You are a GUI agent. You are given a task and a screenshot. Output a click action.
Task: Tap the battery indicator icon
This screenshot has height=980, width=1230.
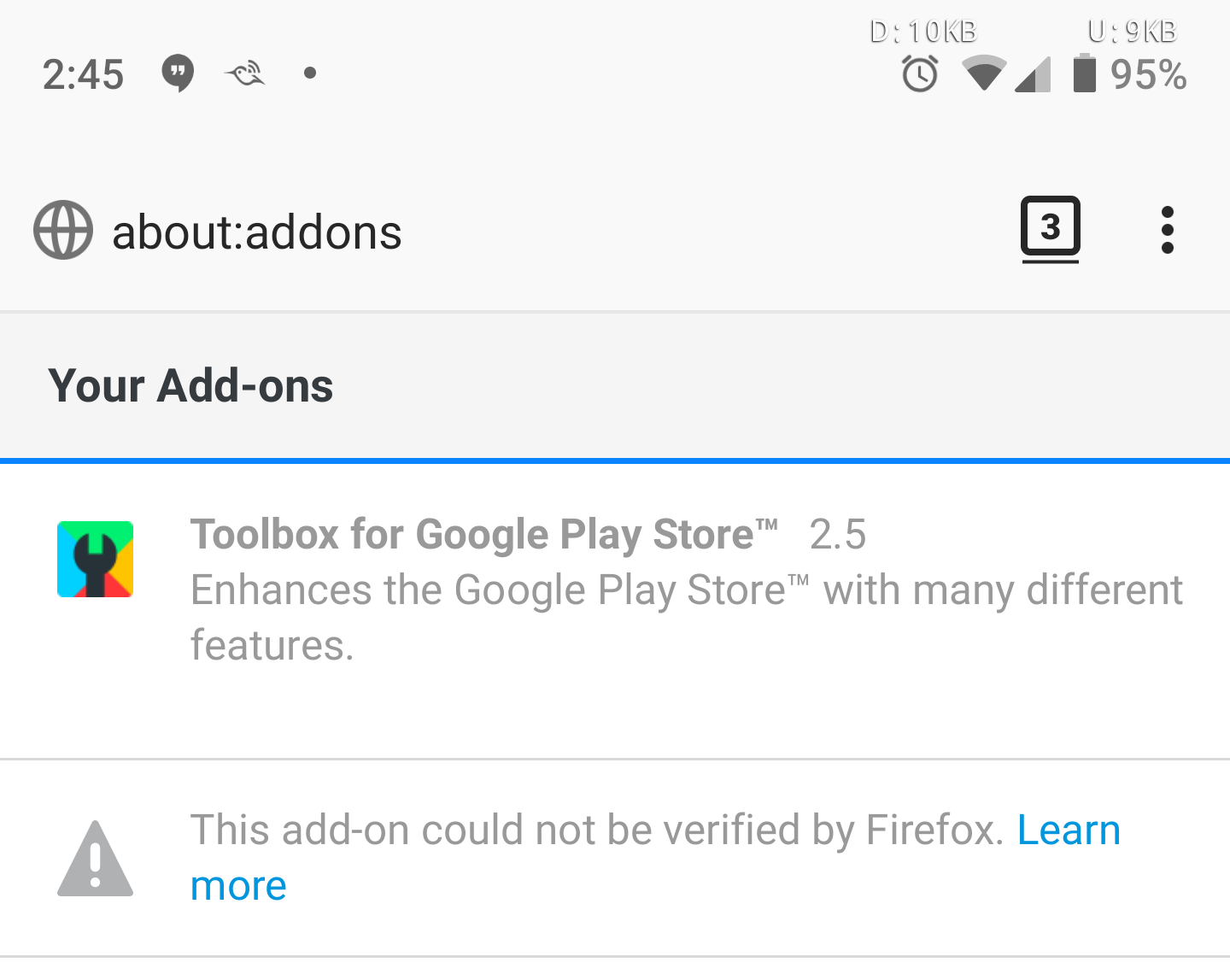pos(1085,75)
